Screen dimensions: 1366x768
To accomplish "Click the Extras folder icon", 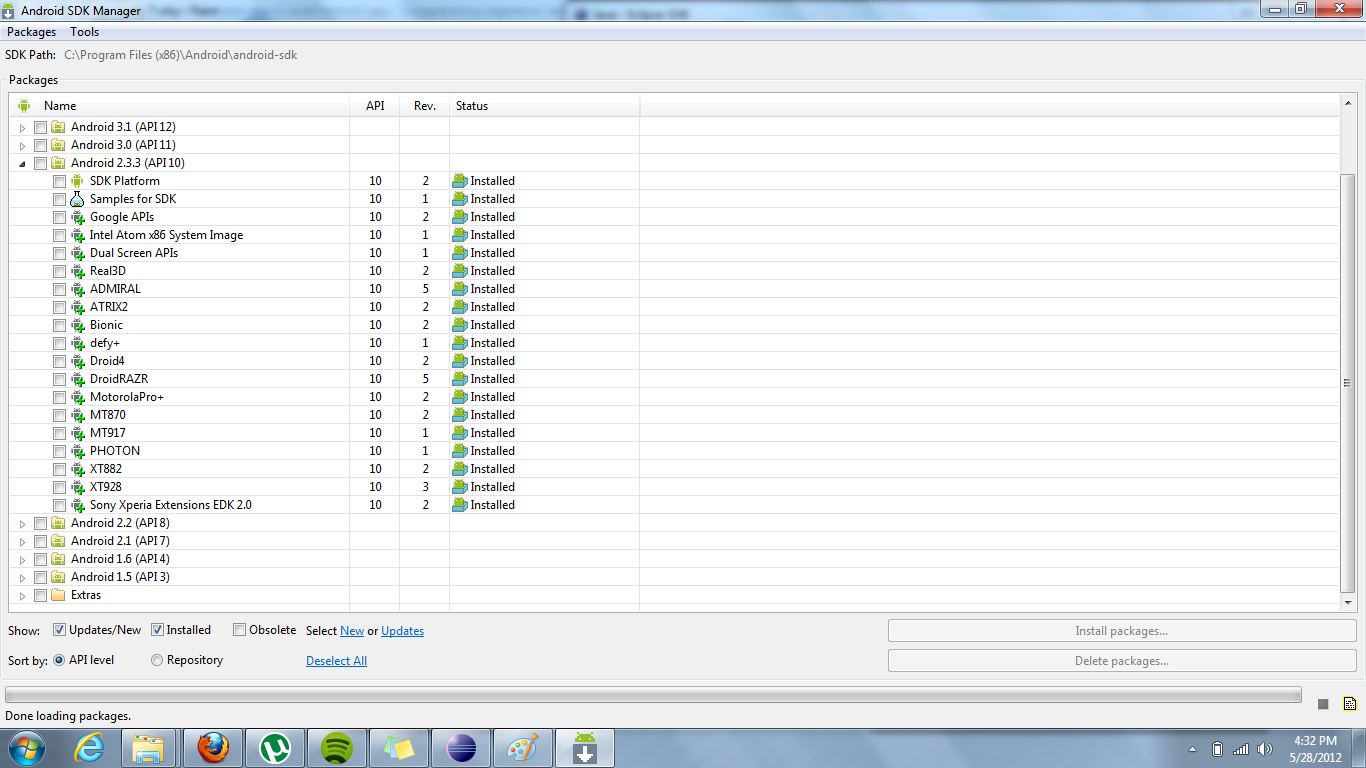I will [x=58, y=595].
